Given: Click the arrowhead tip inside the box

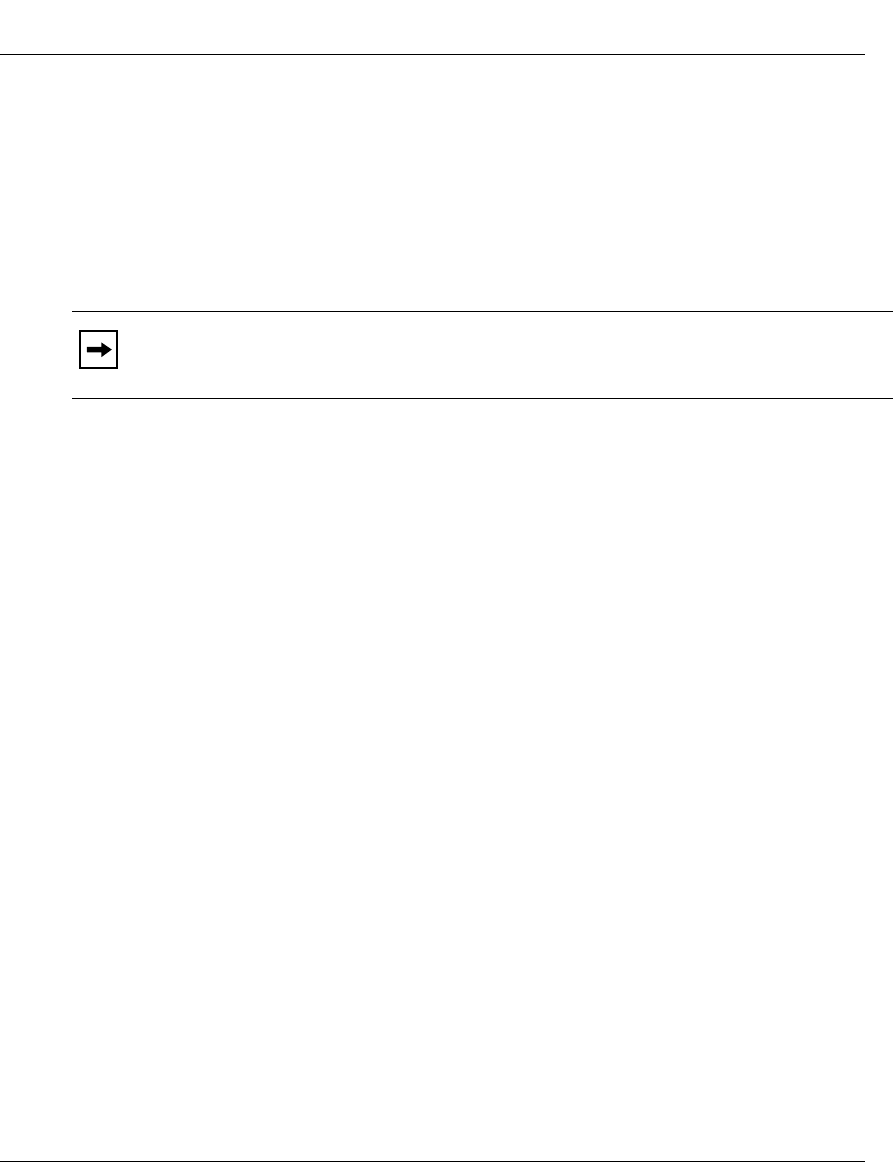Looking at the screenshot, I should click(108, 349).
